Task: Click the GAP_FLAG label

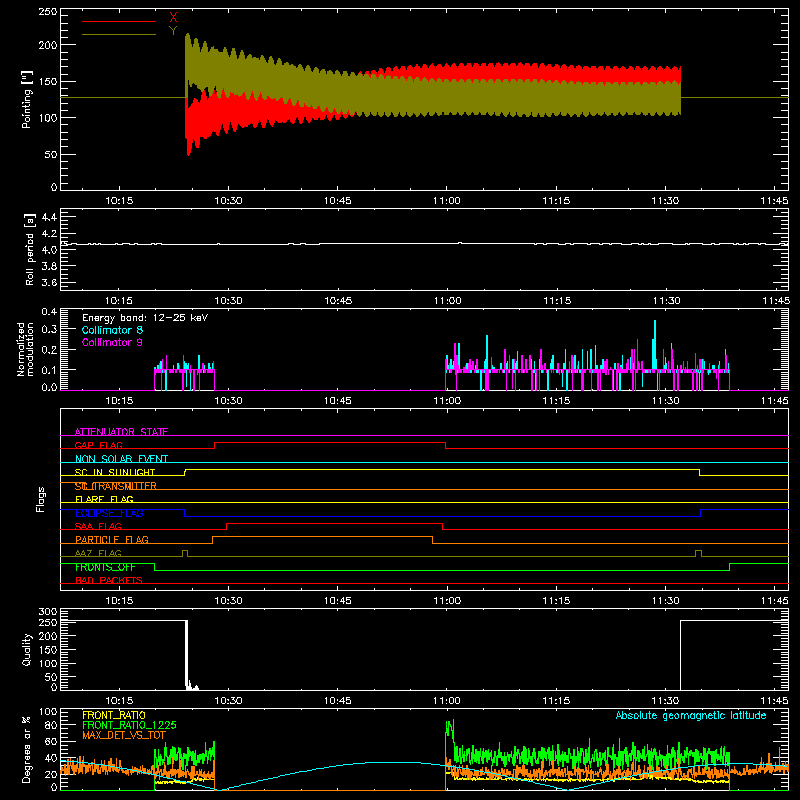Action: pyautogui.click(x=98, y=445)
